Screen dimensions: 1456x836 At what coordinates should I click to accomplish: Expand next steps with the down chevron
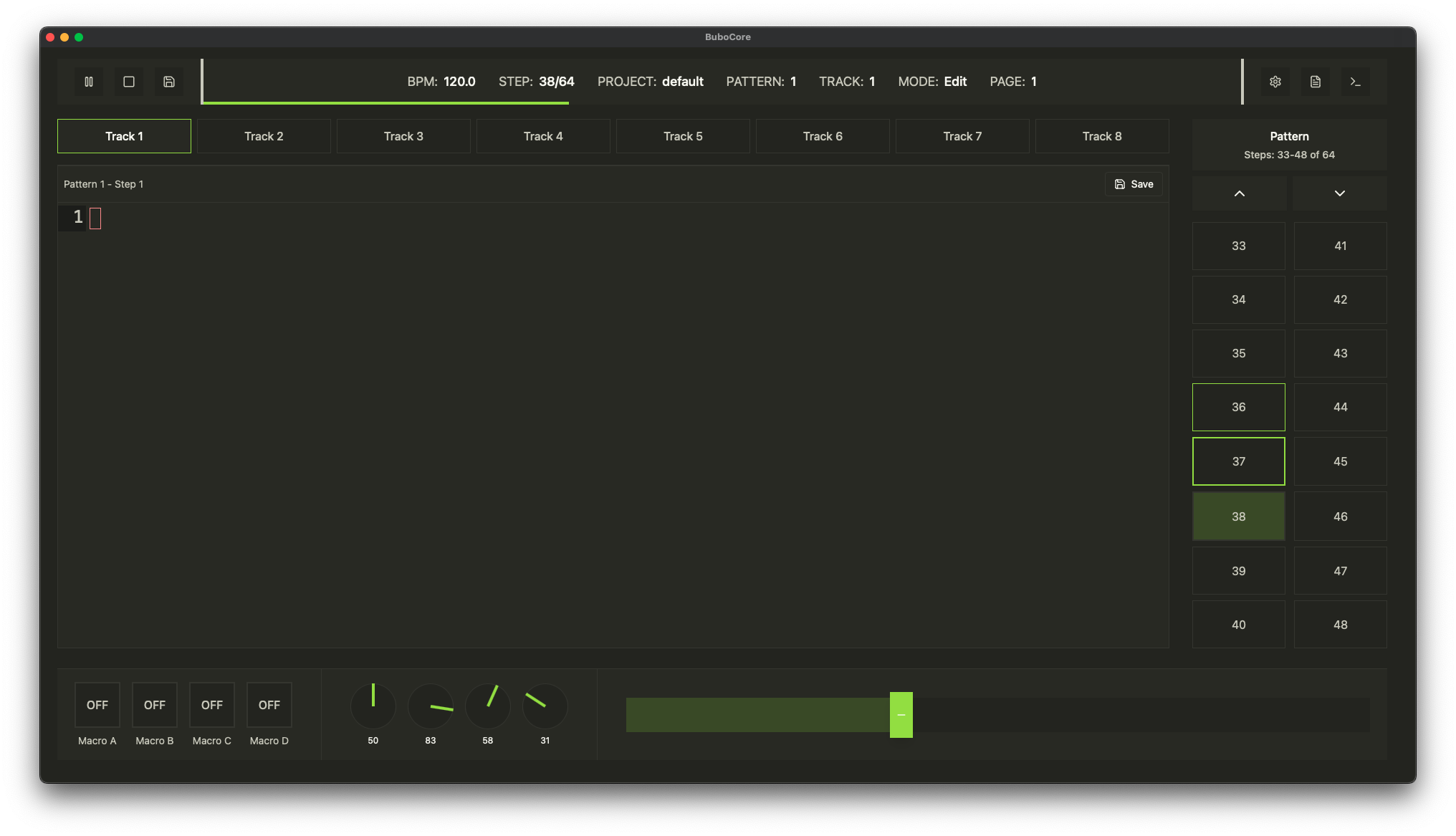1339,193
